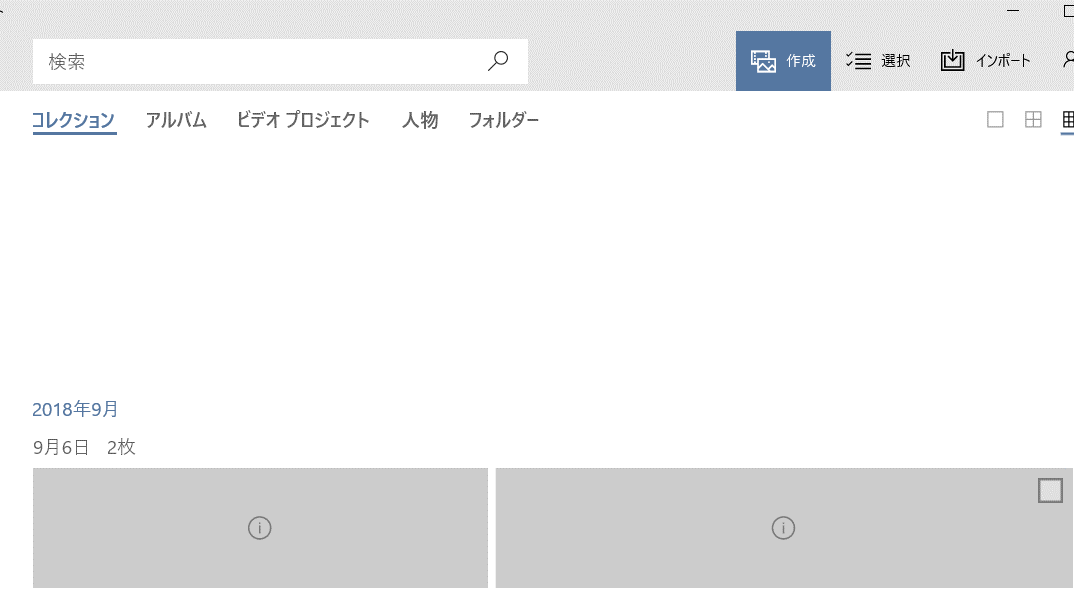
Task: Switch to single large thumbnail view
Action: [x=995, y=120]
